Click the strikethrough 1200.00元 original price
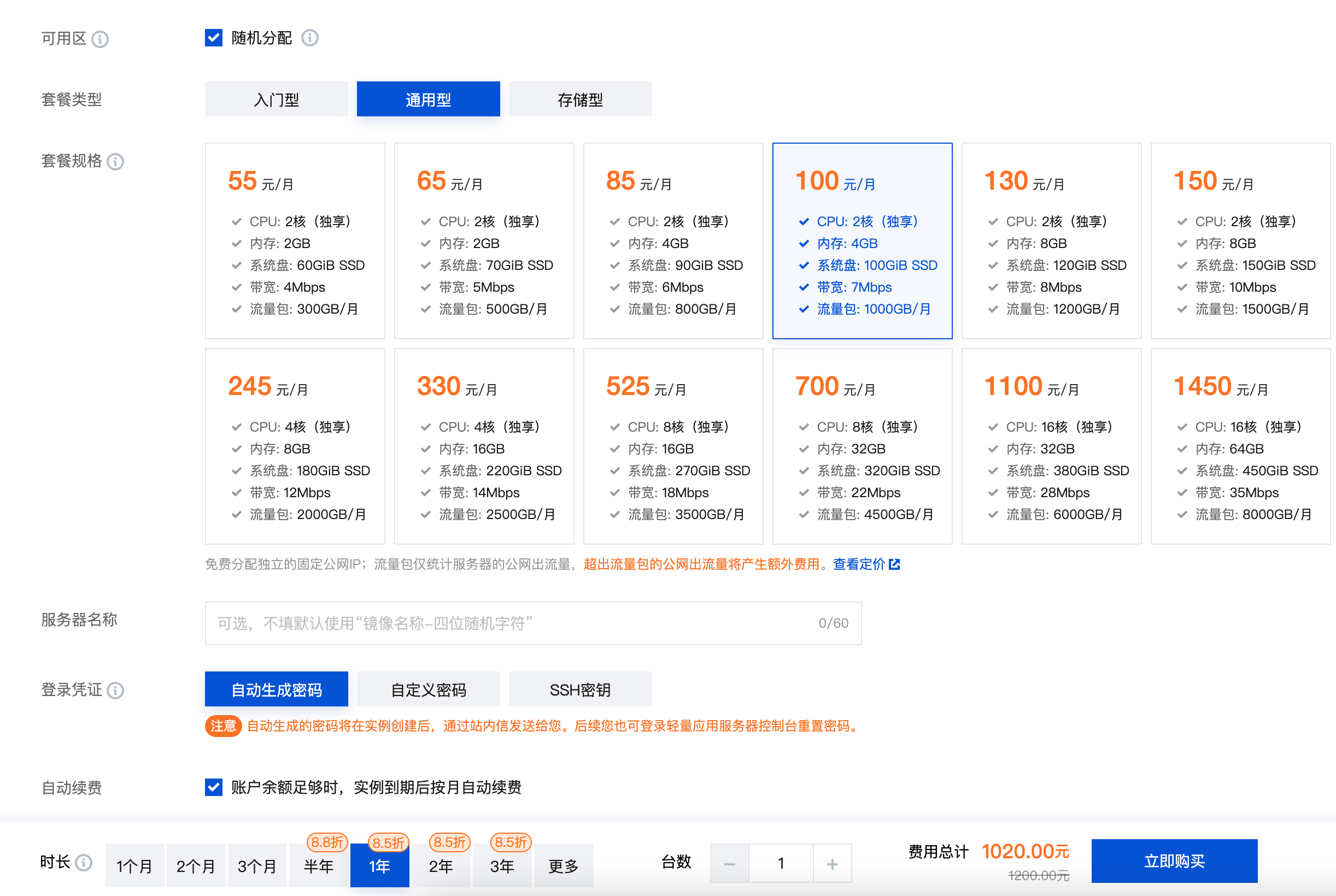 click(x=1038, y=875)
